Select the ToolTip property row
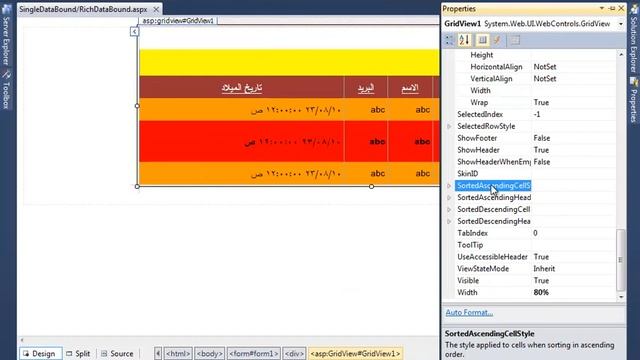 pos(535,245)
